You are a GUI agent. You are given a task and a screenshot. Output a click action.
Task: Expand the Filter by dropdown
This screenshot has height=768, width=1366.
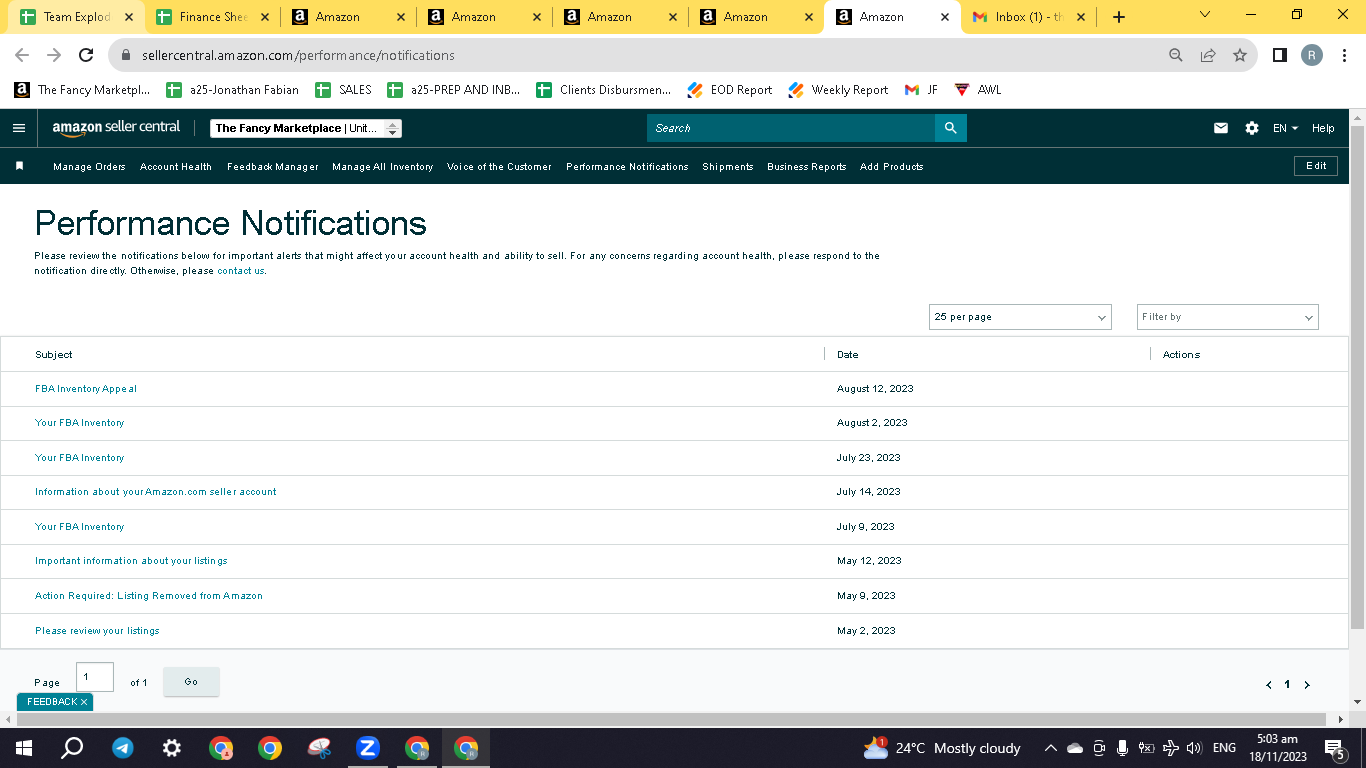pyautogui.click(x=1228, y=317)
